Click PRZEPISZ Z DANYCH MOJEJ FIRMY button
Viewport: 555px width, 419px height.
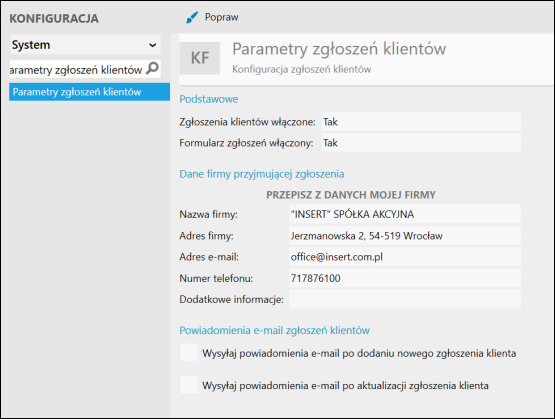351,195
